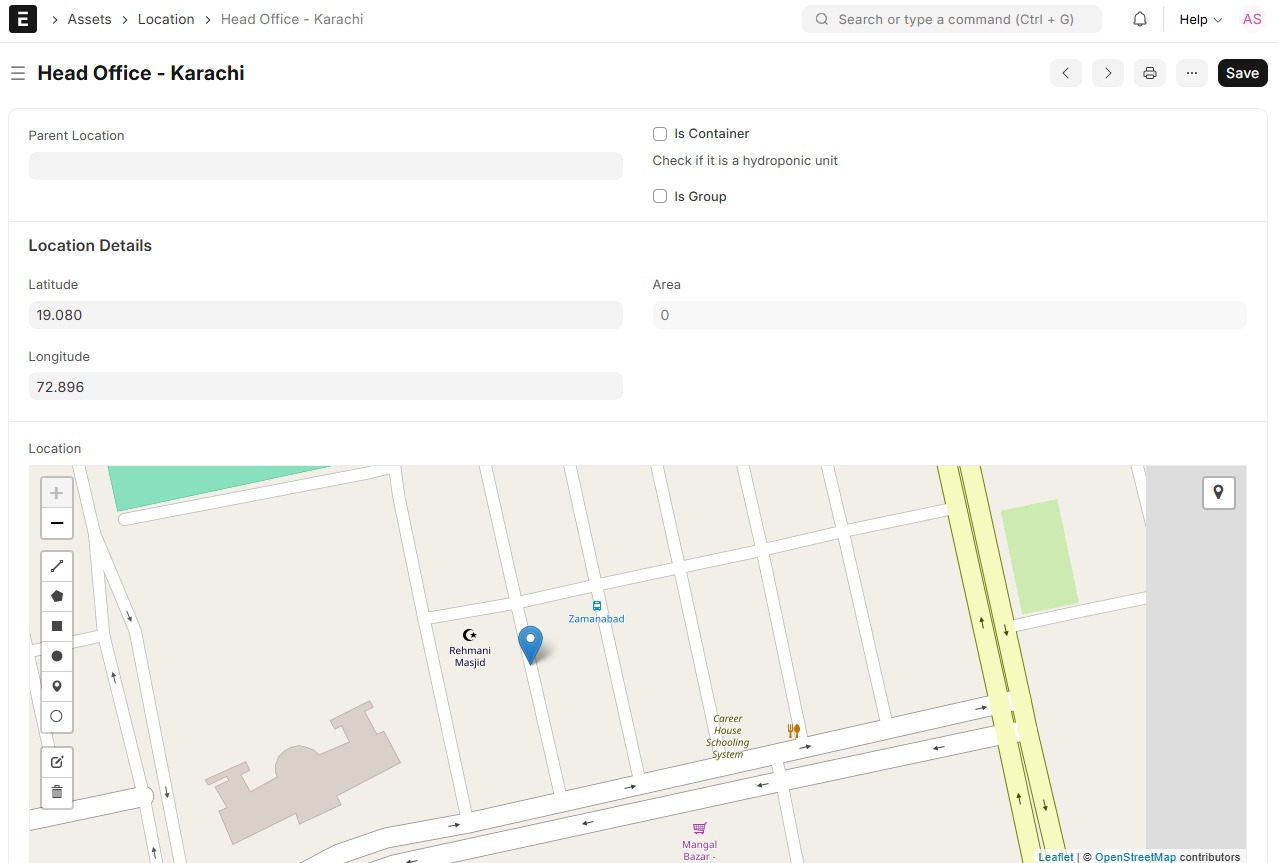Open the edit layers tool on the map

pos(56,761)
